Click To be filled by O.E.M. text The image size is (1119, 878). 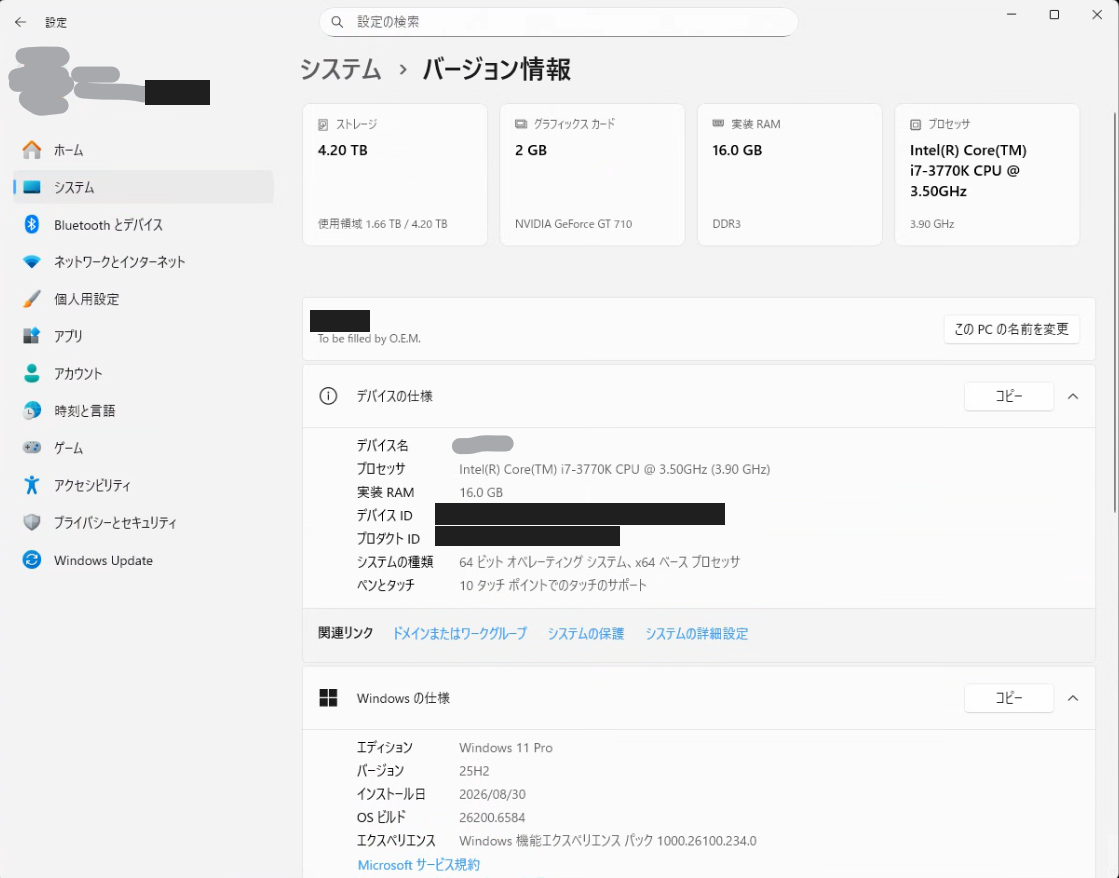[369, 338]
